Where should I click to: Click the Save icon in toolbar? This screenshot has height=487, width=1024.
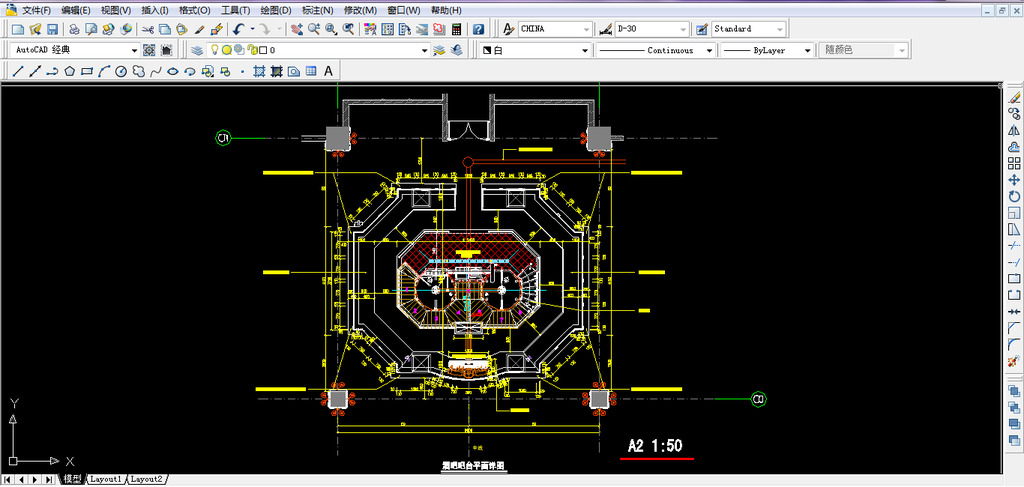[x=54, y=30]
